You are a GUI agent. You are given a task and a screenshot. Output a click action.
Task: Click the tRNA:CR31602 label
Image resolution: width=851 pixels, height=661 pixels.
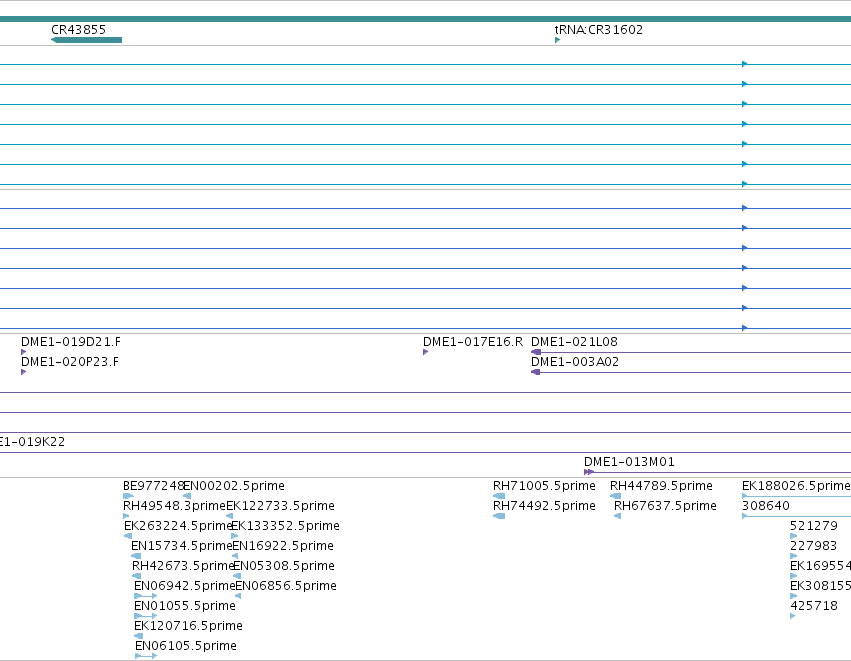pyautogui.click(x=599, y=29)
